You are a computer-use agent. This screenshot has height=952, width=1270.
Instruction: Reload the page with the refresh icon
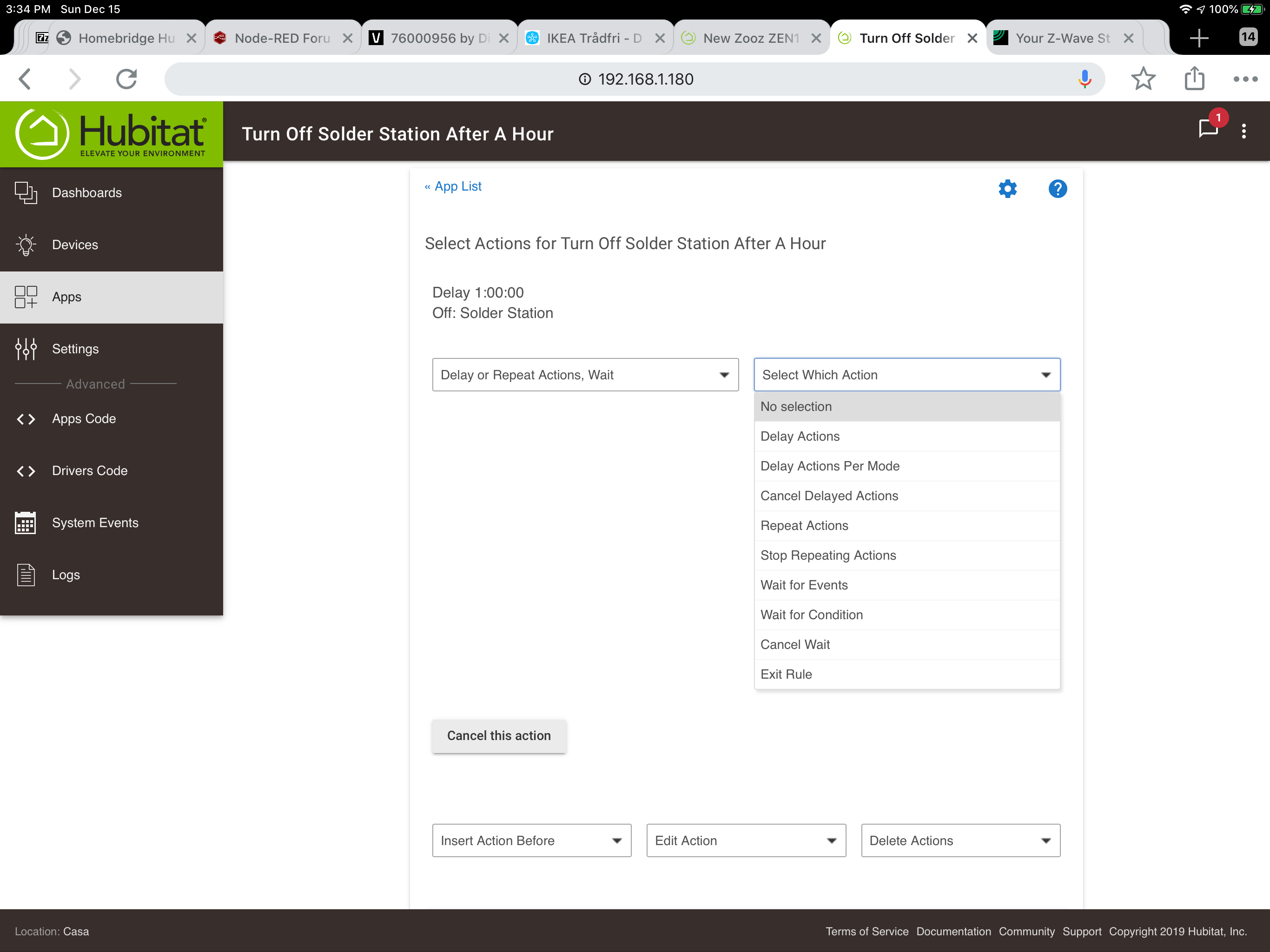tap(126, 79)
